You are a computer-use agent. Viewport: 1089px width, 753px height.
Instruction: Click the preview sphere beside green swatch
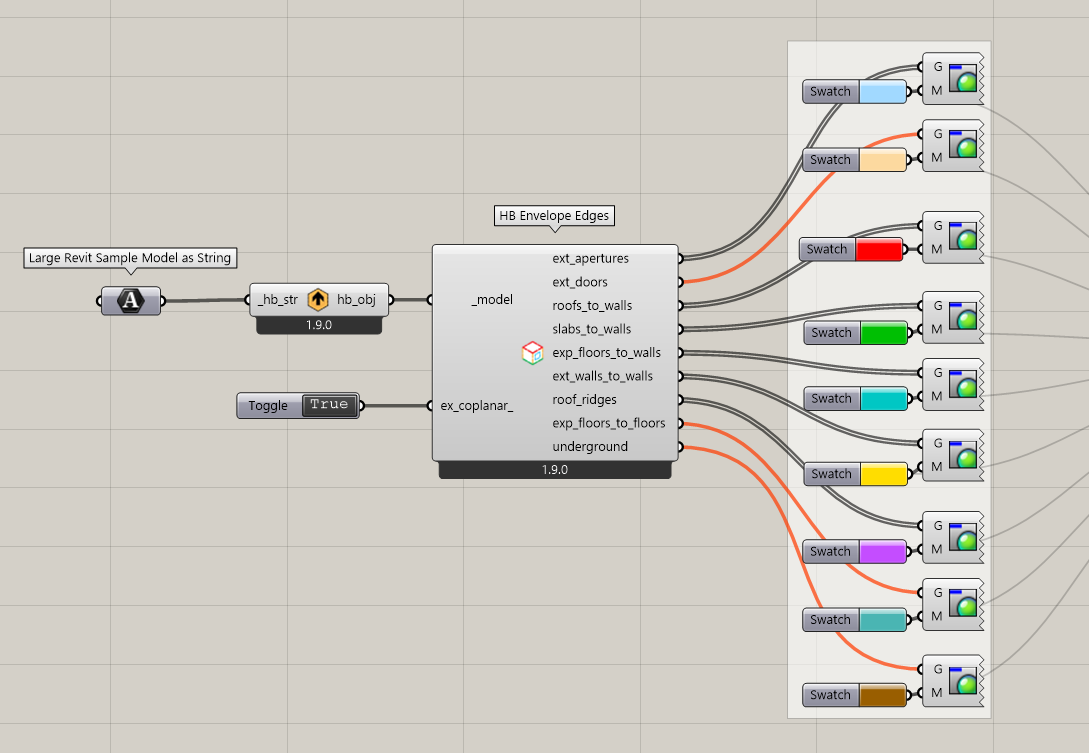click(x=966, y=319)
